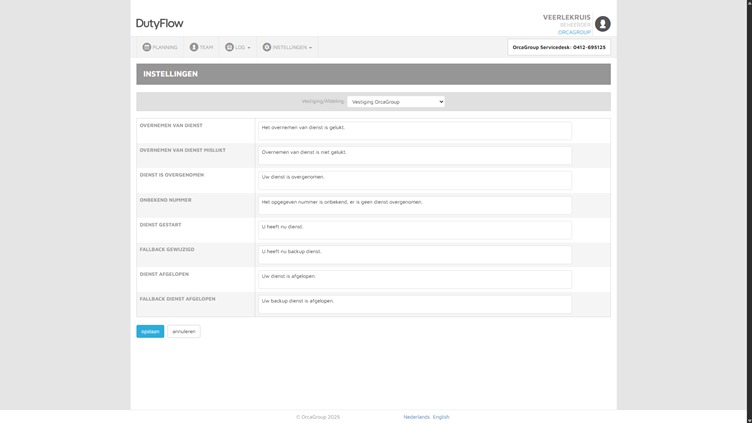This screenshot has width=752, height=423.
Task: Switch language to Nederlands
Action: tap(416, 417)
